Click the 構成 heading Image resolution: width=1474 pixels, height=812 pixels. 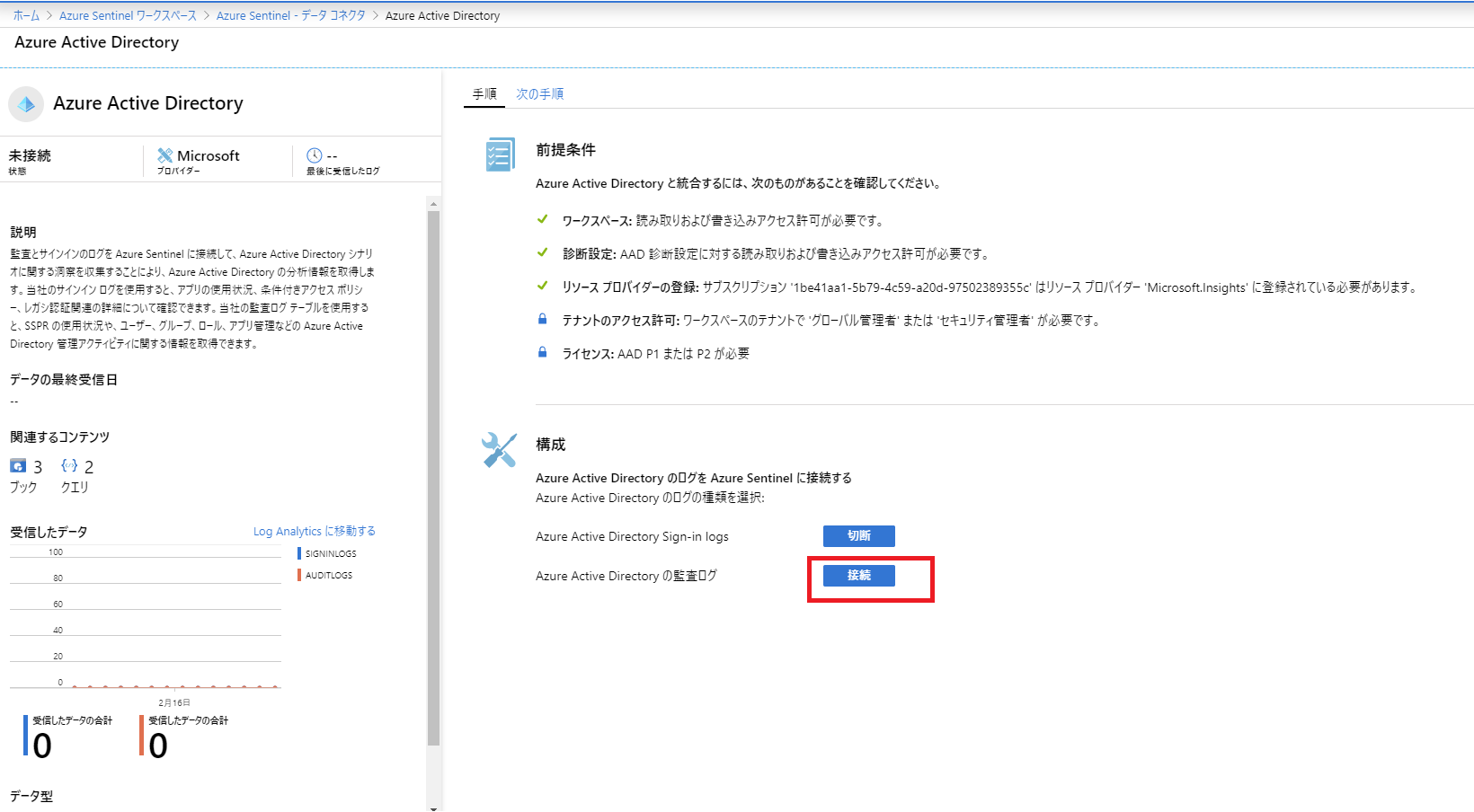(551, 445)
